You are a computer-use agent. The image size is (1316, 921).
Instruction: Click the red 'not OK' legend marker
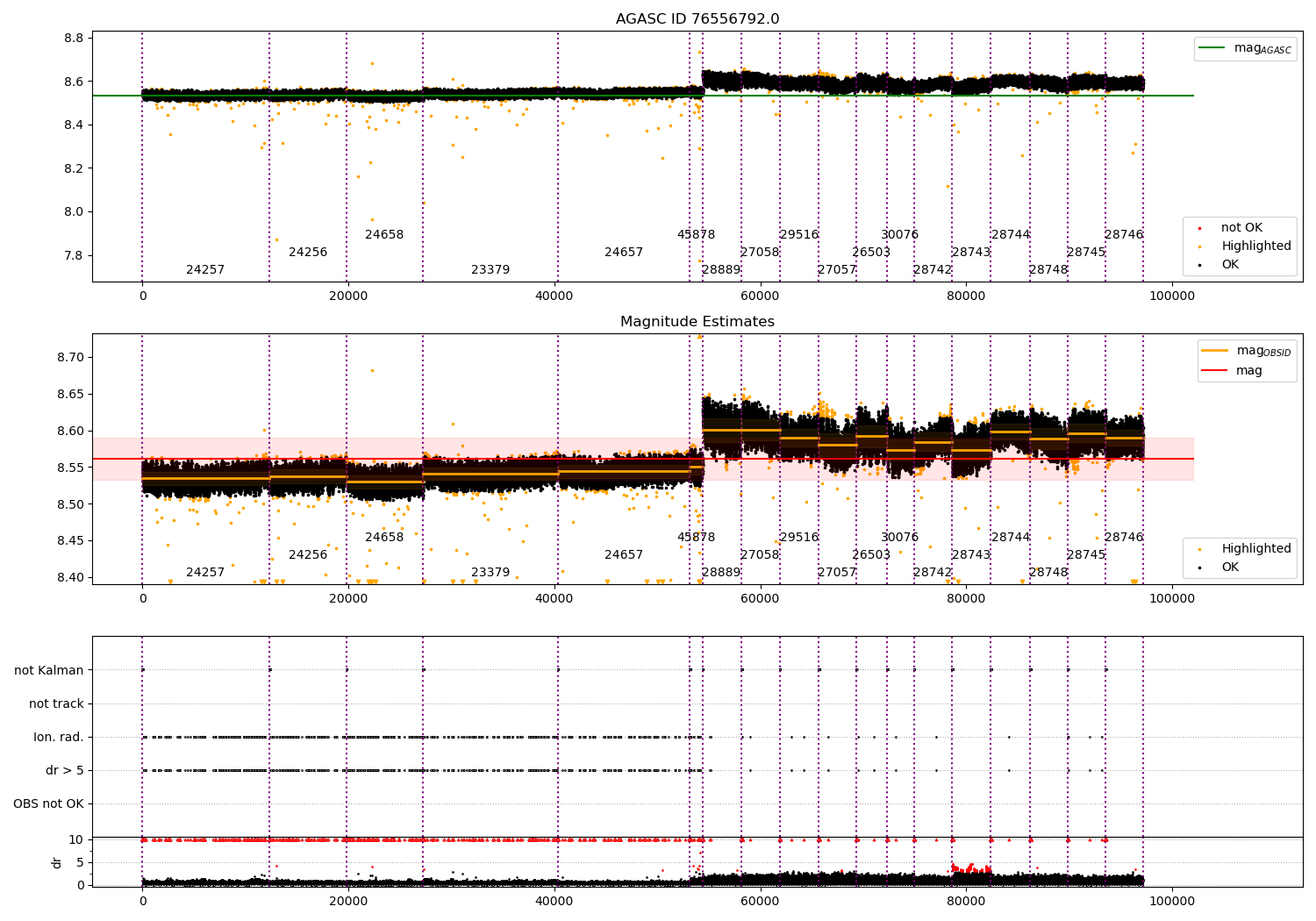coord(1199,228)
